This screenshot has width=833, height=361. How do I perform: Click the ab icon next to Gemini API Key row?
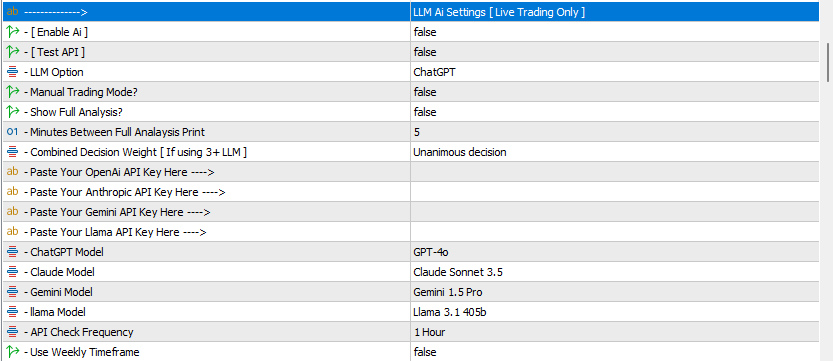click(x=13, y=212)
